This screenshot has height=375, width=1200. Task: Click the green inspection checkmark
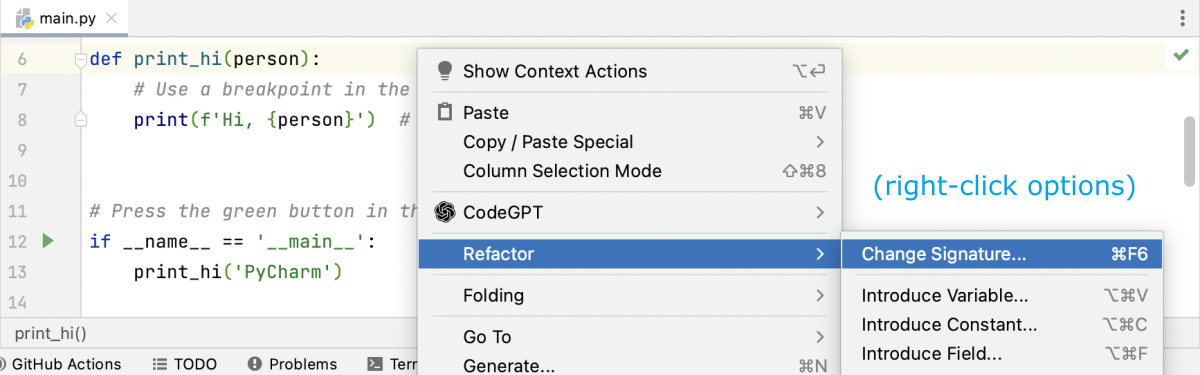(1181, 57)
